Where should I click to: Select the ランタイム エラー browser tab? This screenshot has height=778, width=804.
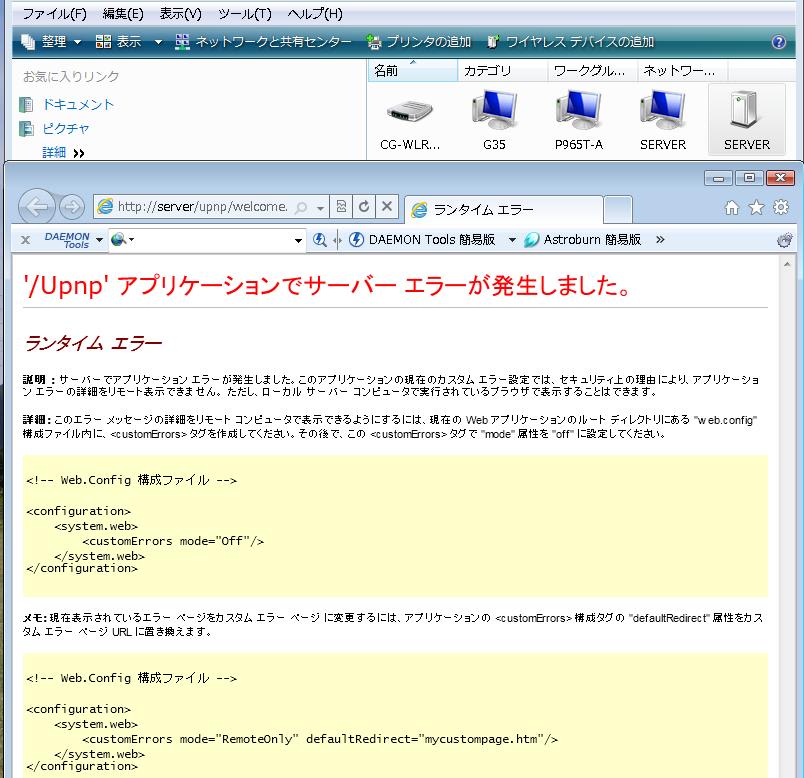pos(504,209)
